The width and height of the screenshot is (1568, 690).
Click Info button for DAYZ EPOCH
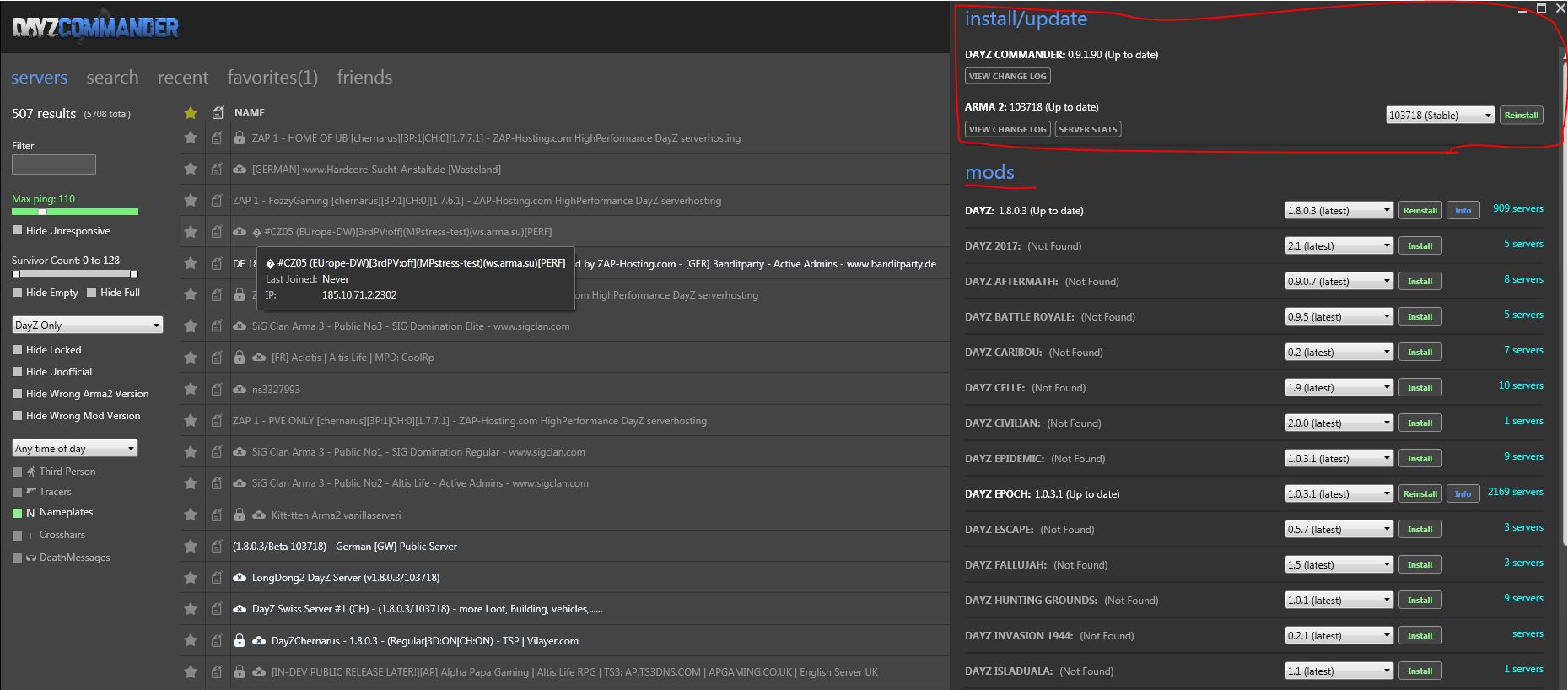pos(1463,493)
